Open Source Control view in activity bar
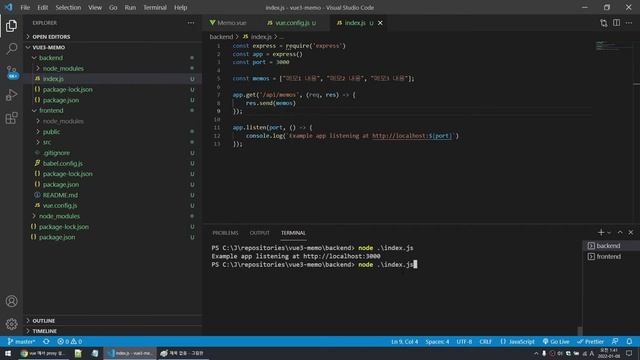The width and height of the screenshot is (640, 360). click(11, 72)
